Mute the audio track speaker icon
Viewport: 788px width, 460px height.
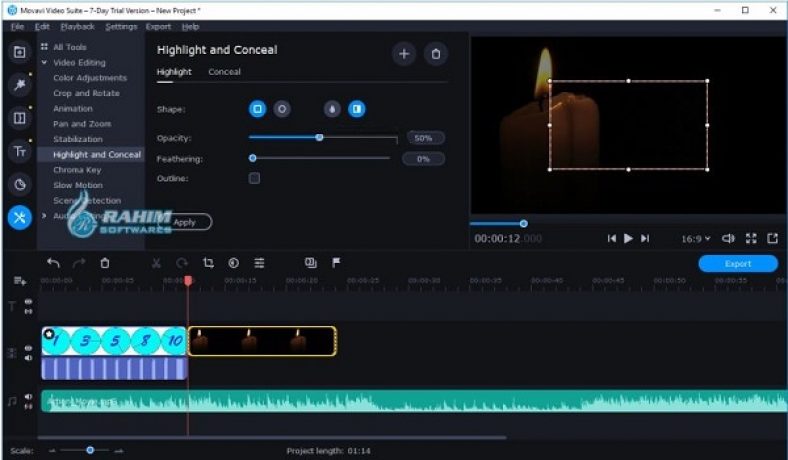(28, 397)
